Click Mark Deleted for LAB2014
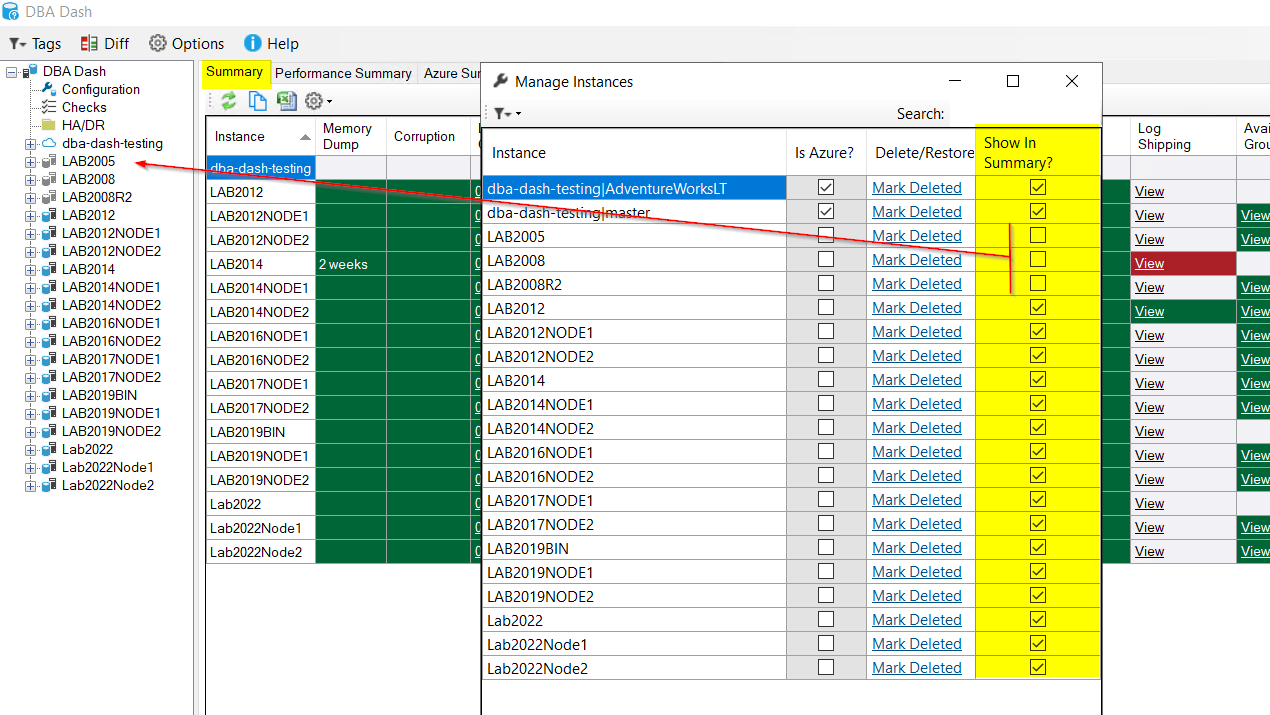This screenshot has width=1270, height=715. coord(916,379)
